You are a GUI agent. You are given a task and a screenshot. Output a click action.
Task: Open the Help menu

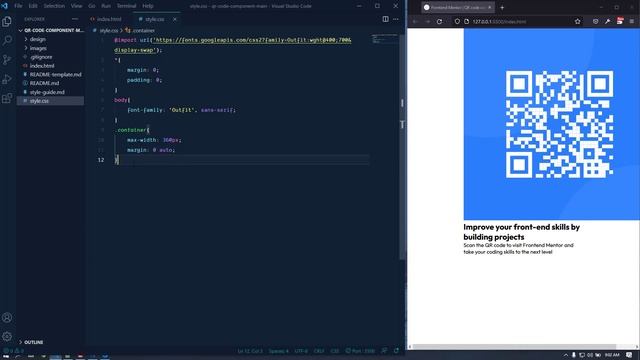[148, 6]
